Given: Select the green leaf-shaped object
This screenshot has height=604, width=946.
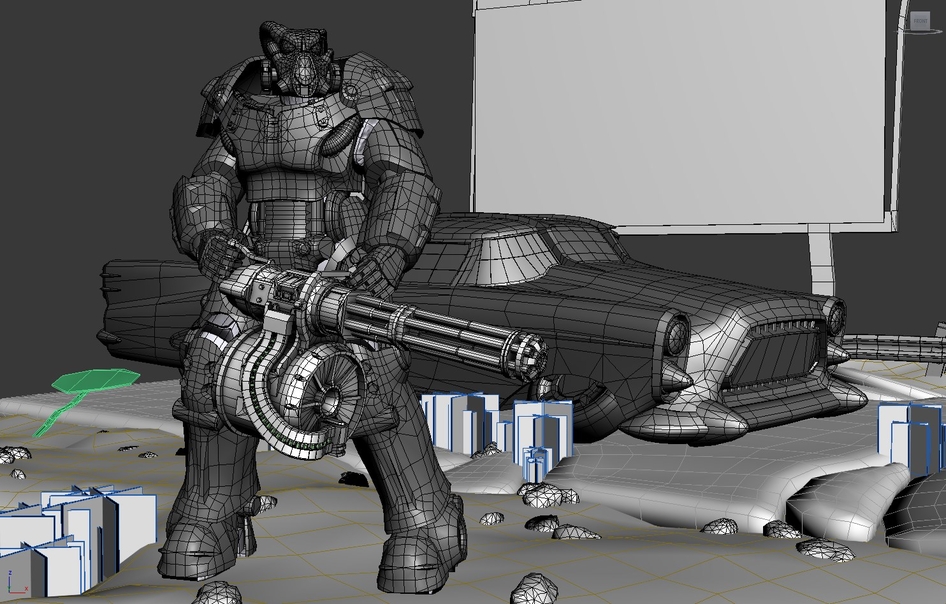Looking at the screenshot, I should click(97, 381).
